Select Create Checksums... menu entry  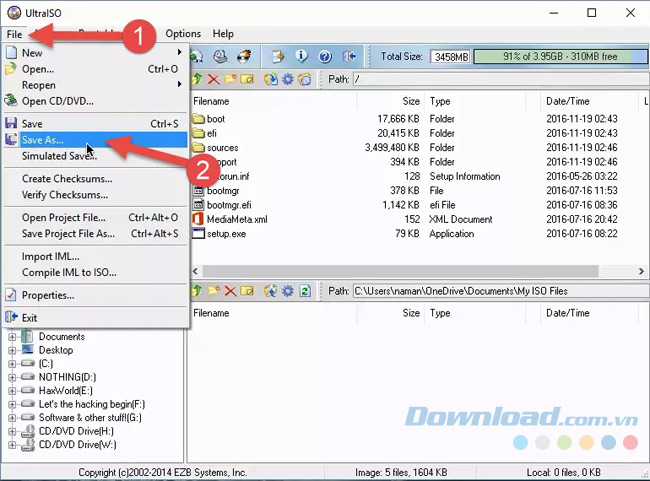pos(67,179)
